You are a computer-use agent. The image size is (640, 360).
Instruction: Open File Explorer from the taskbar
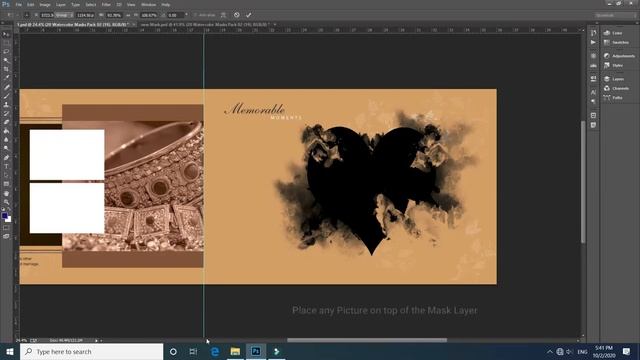[235, 351]
